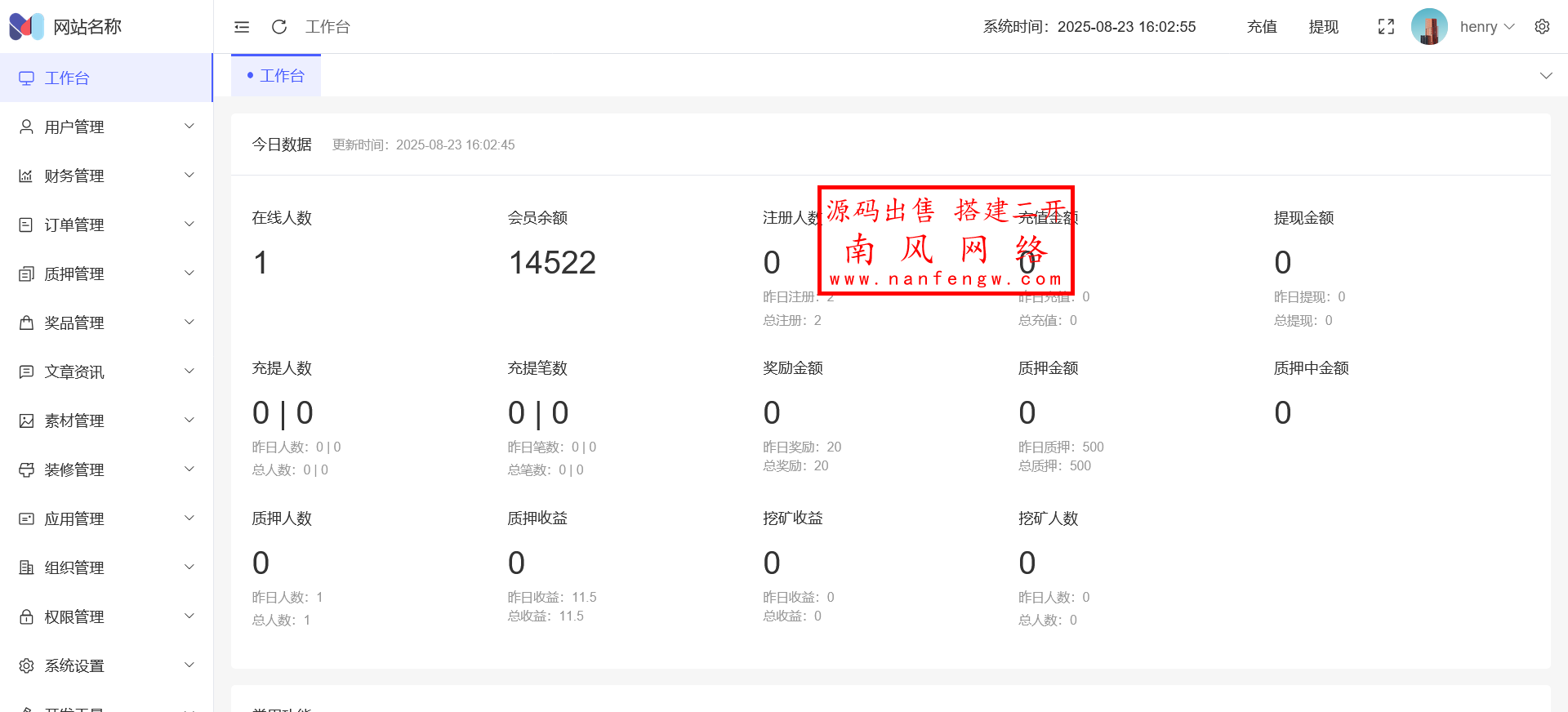1568x712 pixels.
Task: Click the refresh page icon
Action: point(279,27)
